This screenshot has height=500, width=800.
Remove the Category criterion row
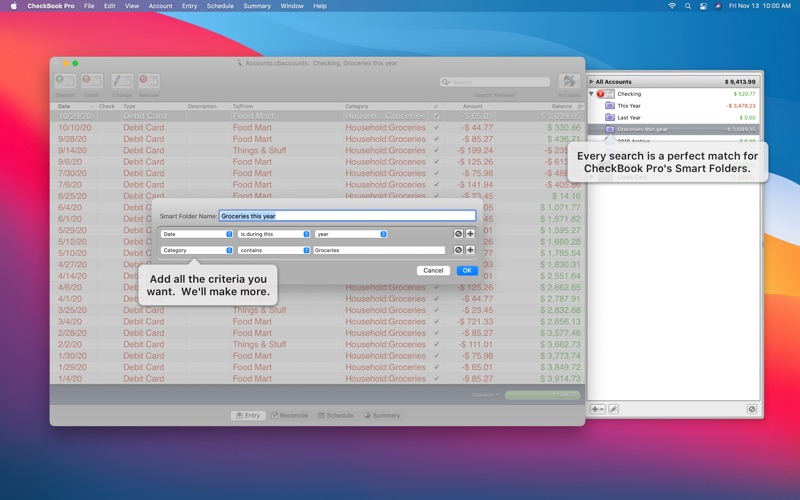point(458,250)
